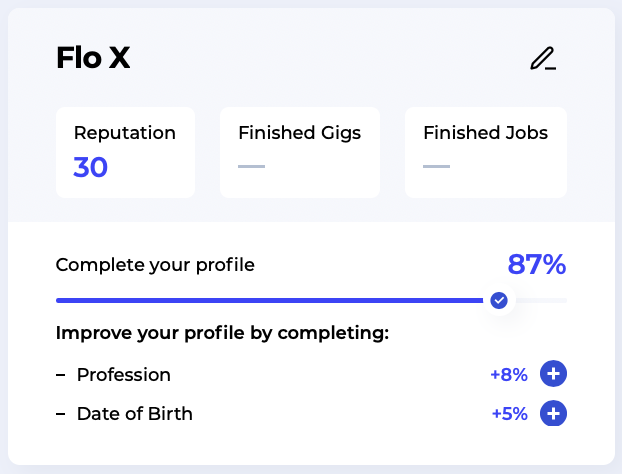
Task: Click the +5% Date of Birth bonus
Action: [x=510, y=414]
